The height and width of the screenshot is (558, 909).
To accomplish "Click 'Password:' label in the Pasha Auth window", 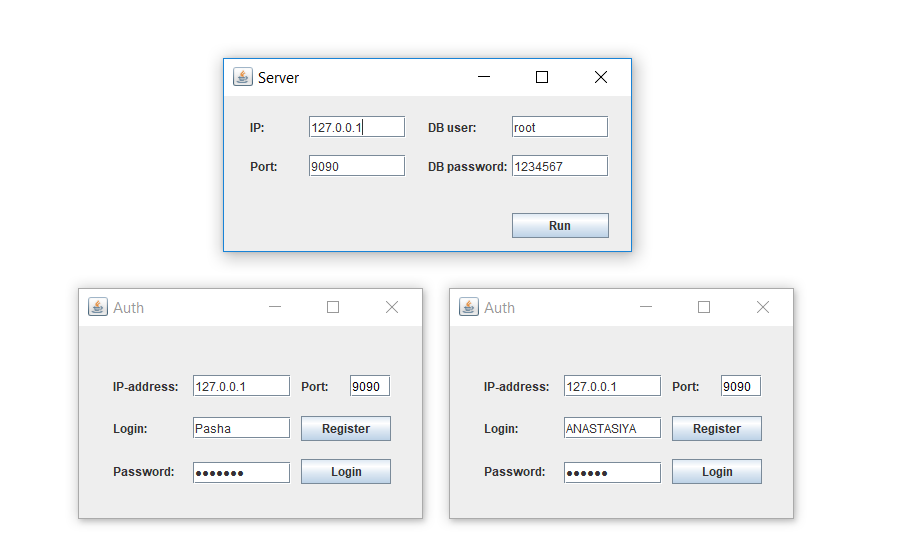I will (x=144, y=472).
